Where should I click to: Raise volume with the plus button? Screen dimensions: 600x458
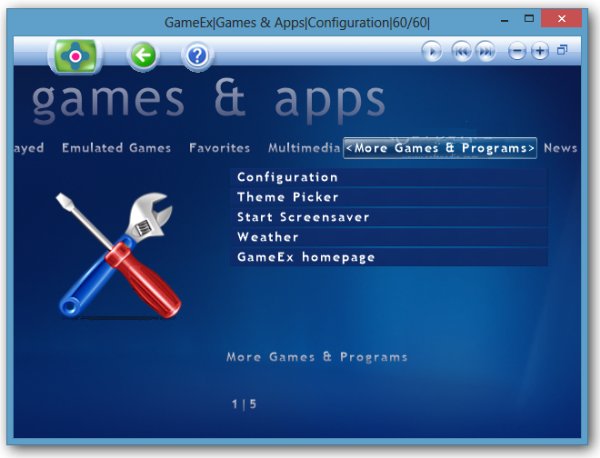tap(540, 51)
